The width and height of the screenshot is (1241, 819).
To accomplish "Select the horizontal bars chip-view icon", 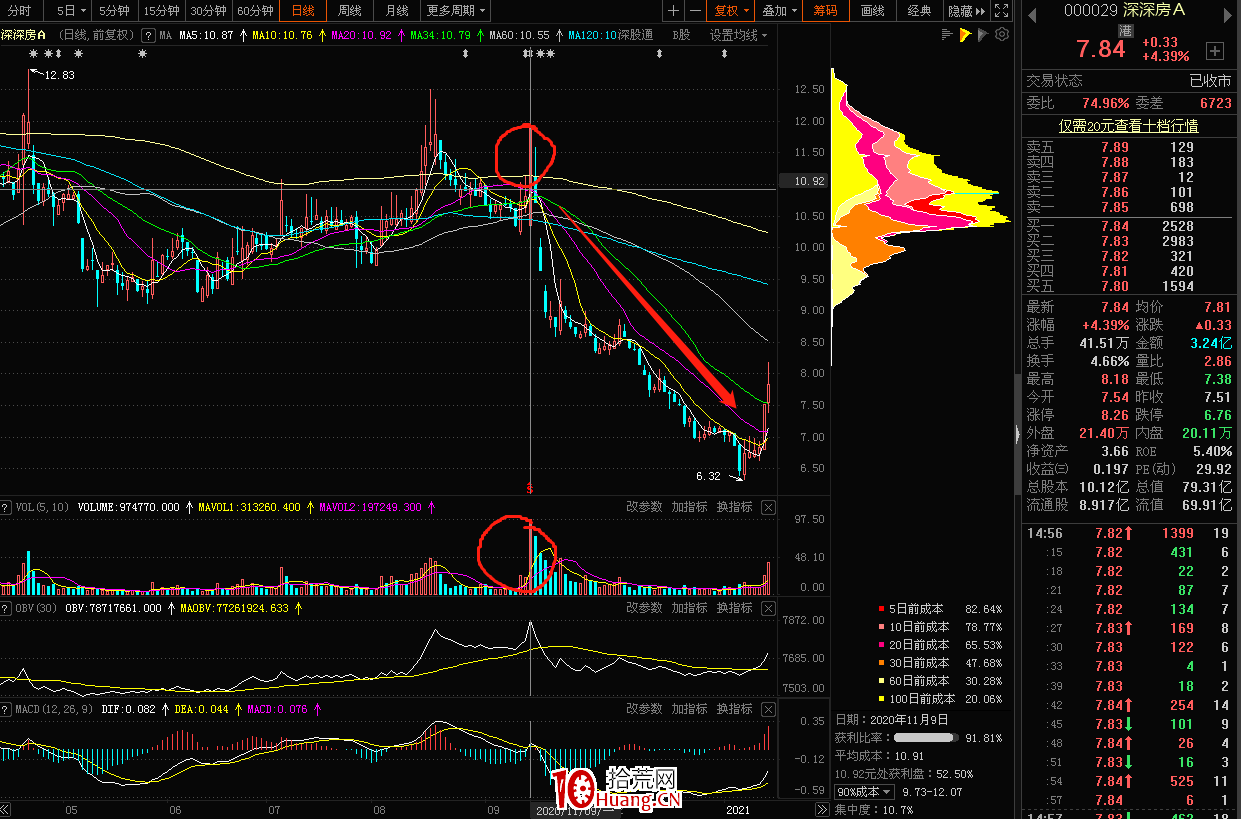I will tap(947, 35).
